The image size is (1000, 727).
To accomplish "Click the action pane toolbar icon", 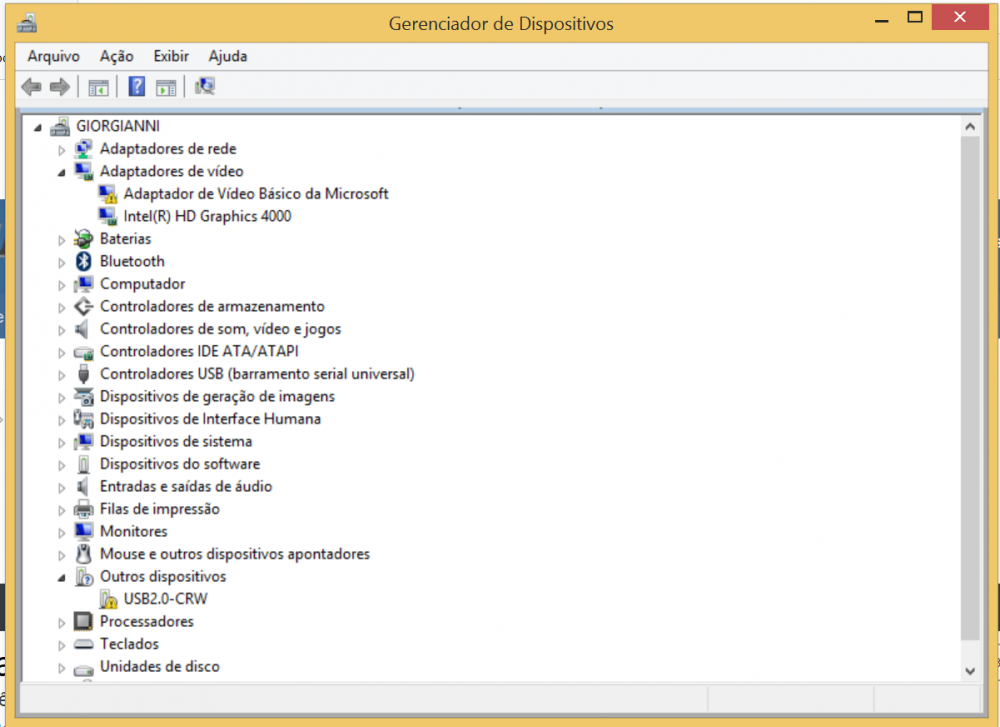I will pos(166,87).
